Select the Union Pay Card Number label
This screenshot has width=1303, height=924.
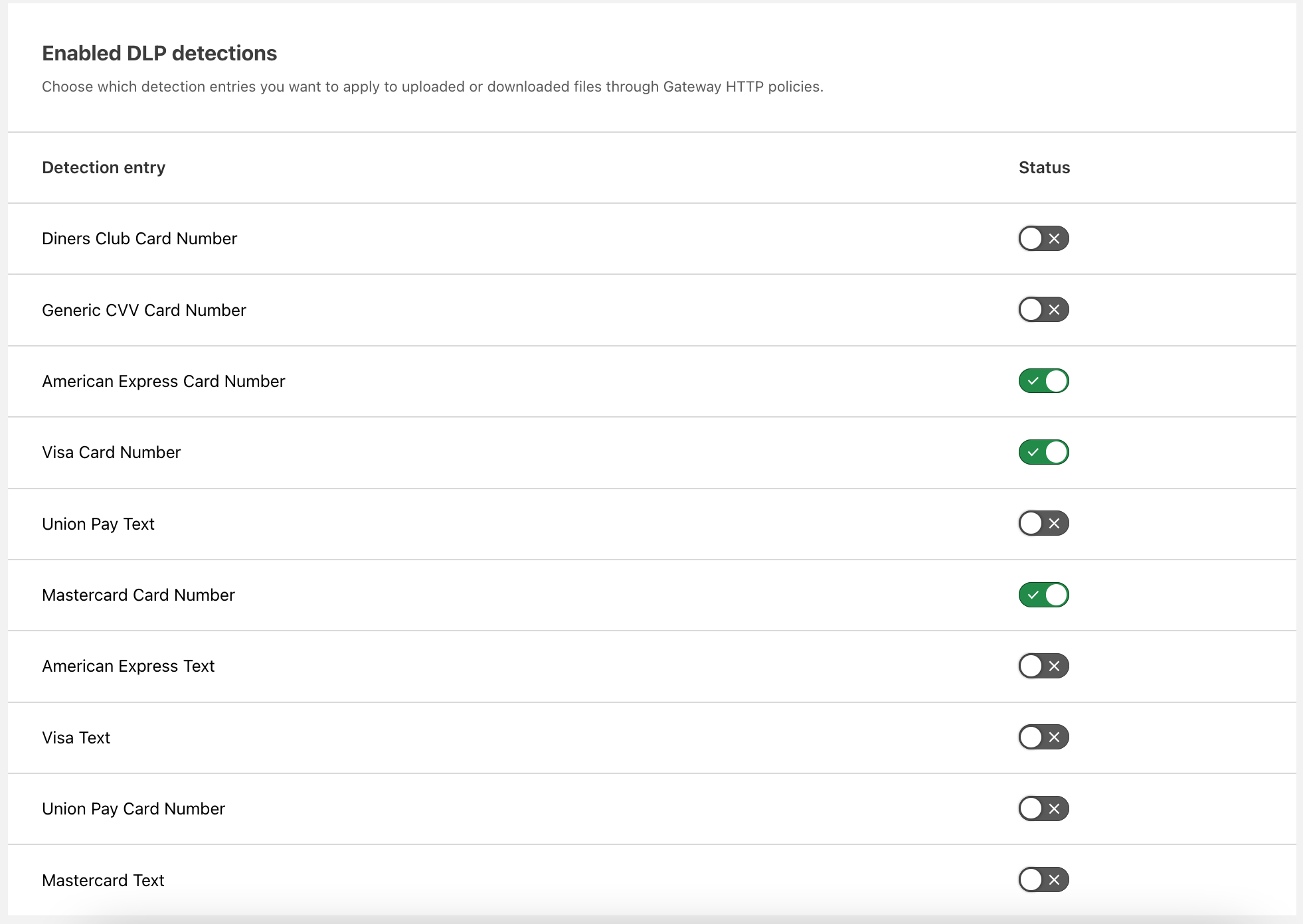(133, 809)
